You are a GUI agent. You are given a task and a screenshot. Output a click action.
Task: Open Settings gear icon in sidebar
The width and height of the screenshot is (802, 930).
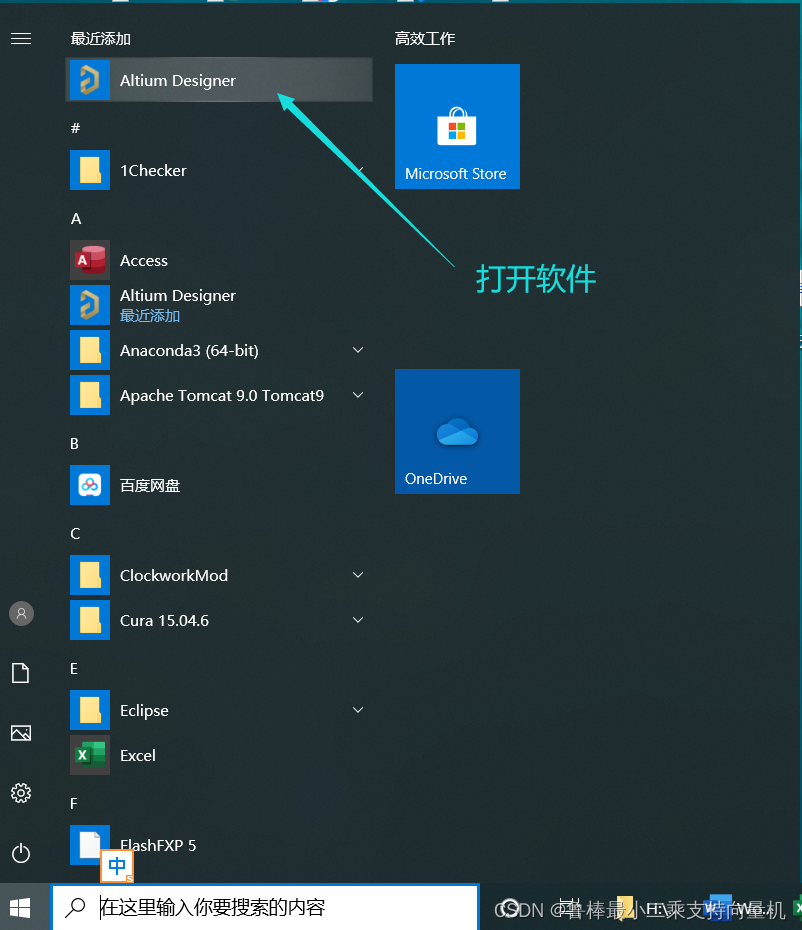[x=21, y=793]
